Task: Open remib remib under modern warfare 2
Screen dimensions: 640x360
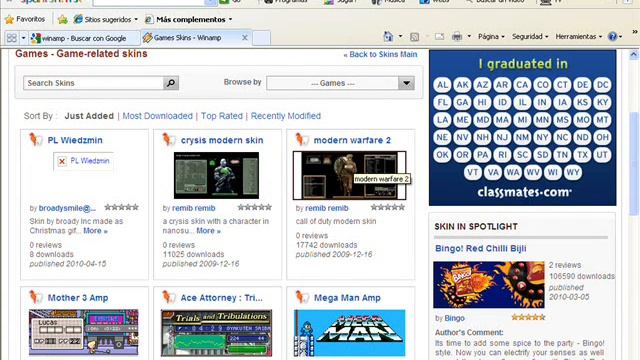Action: coord(327,208)
